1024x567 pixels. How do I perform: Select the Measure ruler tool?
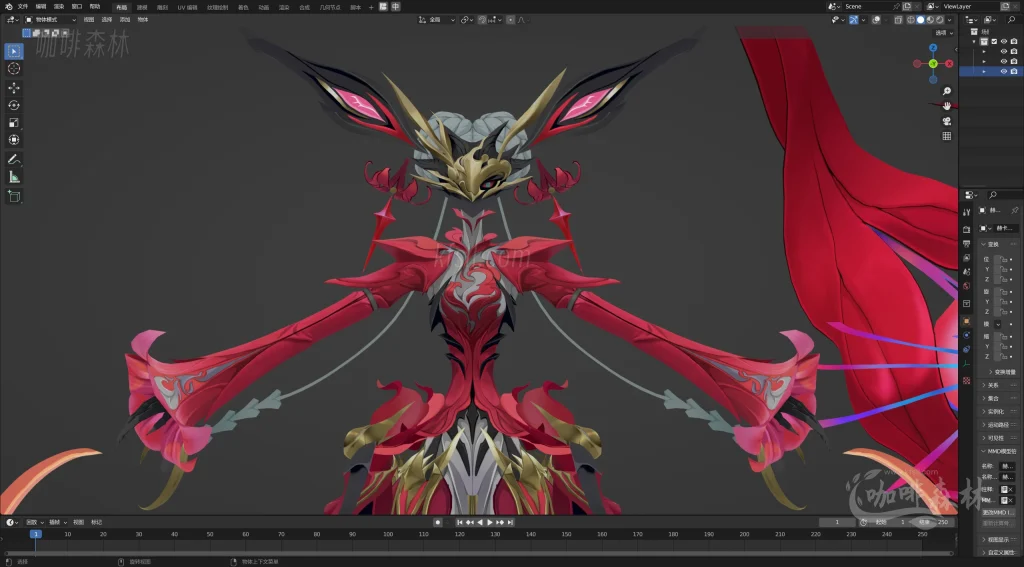pyautogui.click(x=14, y=177)
